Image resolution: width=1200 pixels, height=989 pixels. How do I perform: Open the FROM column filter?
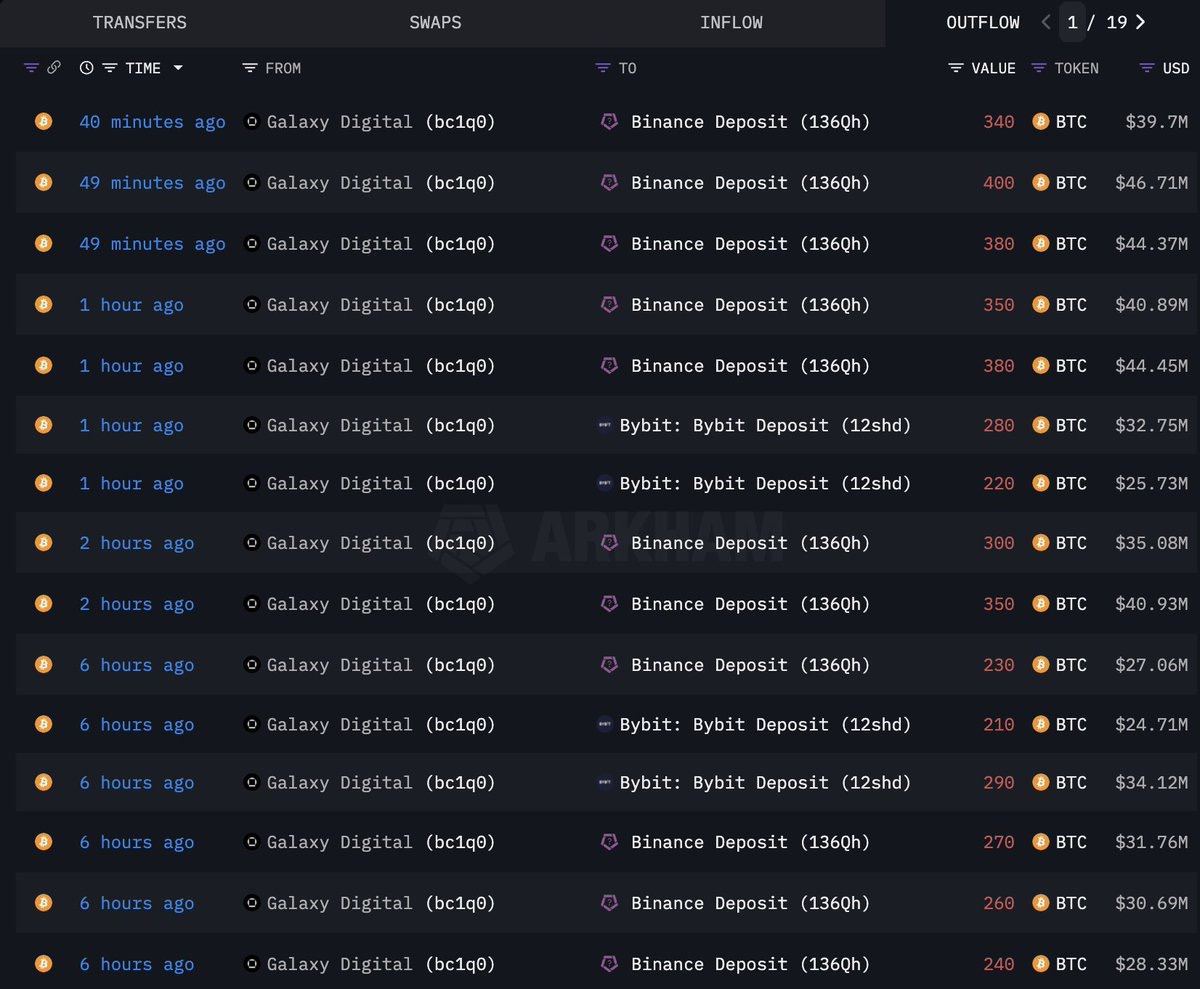click(x=250, y=68)
